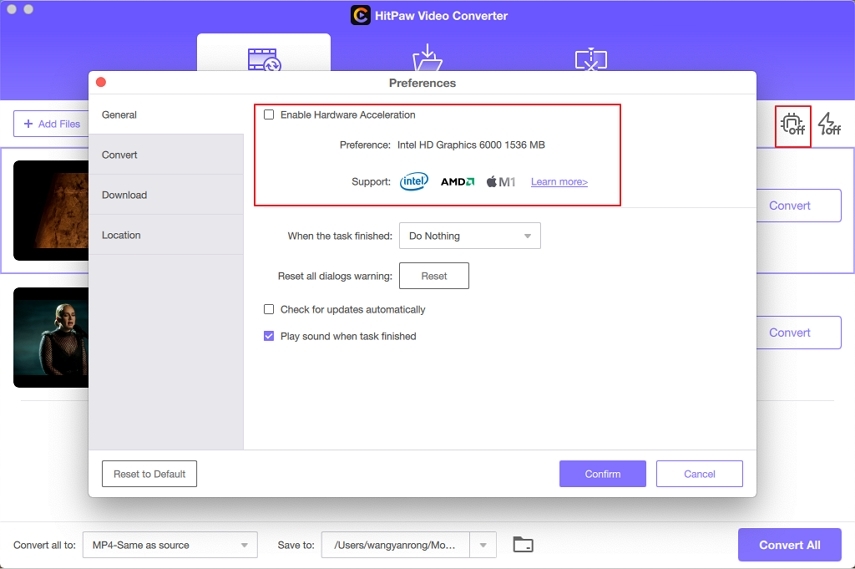855x569 pixels.
Task: Open the MP4-Same as source dropdown
Action: coord(170,544)
